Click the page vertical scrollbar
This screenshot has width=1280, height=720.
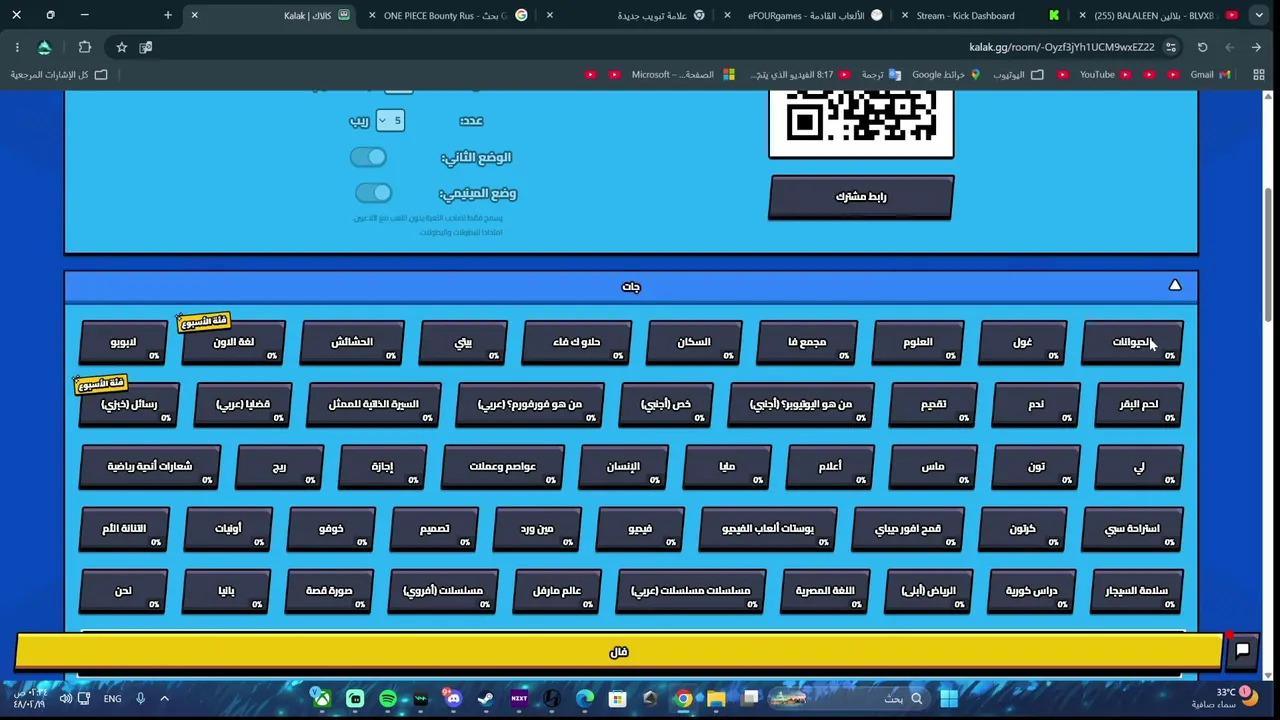(x=1268, y=255)
